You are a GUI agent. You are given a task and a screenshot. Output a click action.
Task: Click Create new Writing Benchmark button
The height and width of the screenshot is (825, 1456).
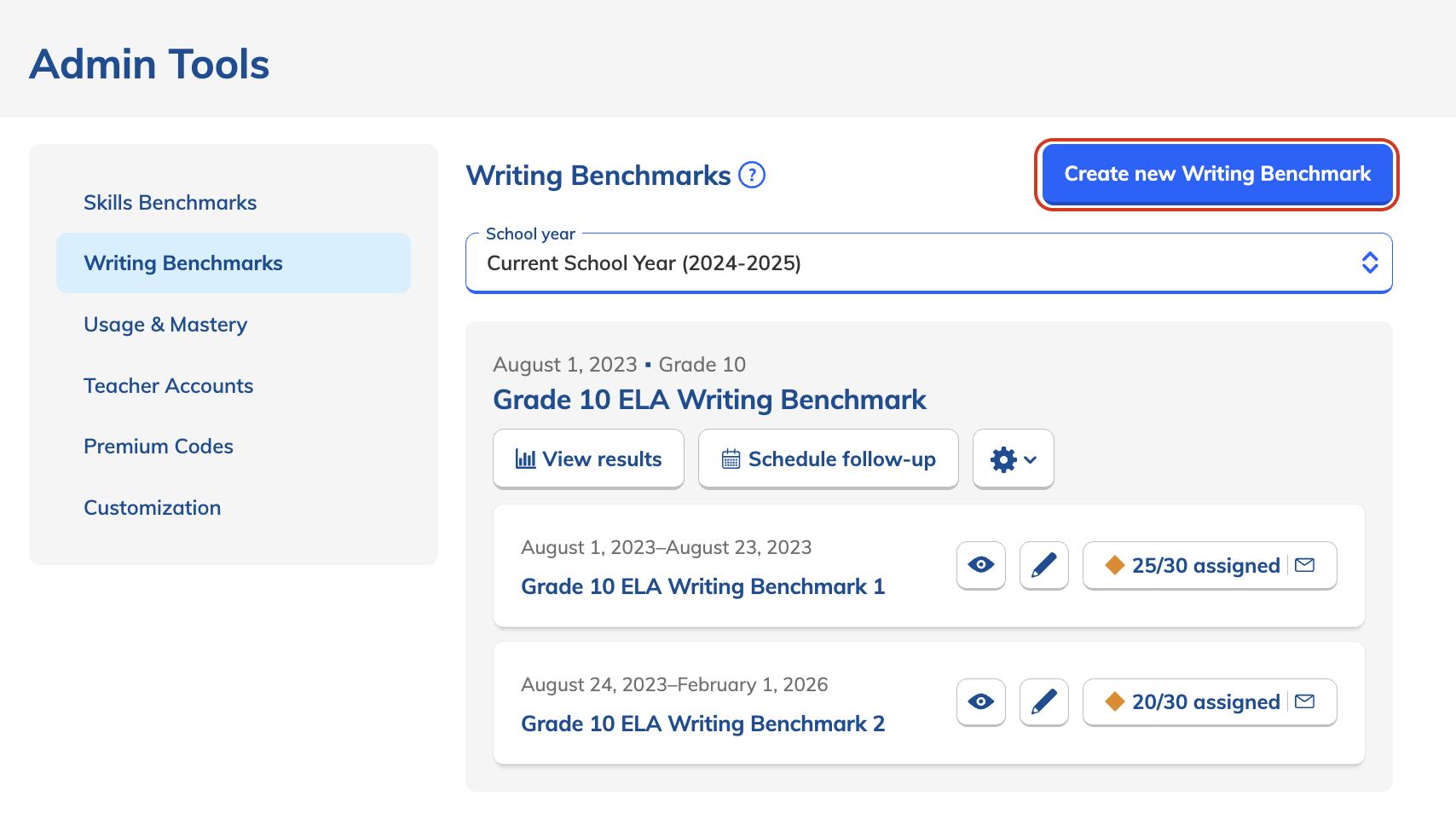pos(1217,174)
